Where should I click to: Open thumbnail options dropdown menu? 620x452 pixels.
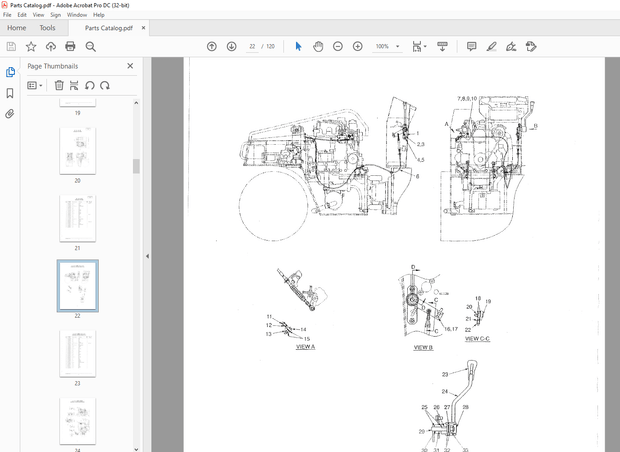click(35, 85)
